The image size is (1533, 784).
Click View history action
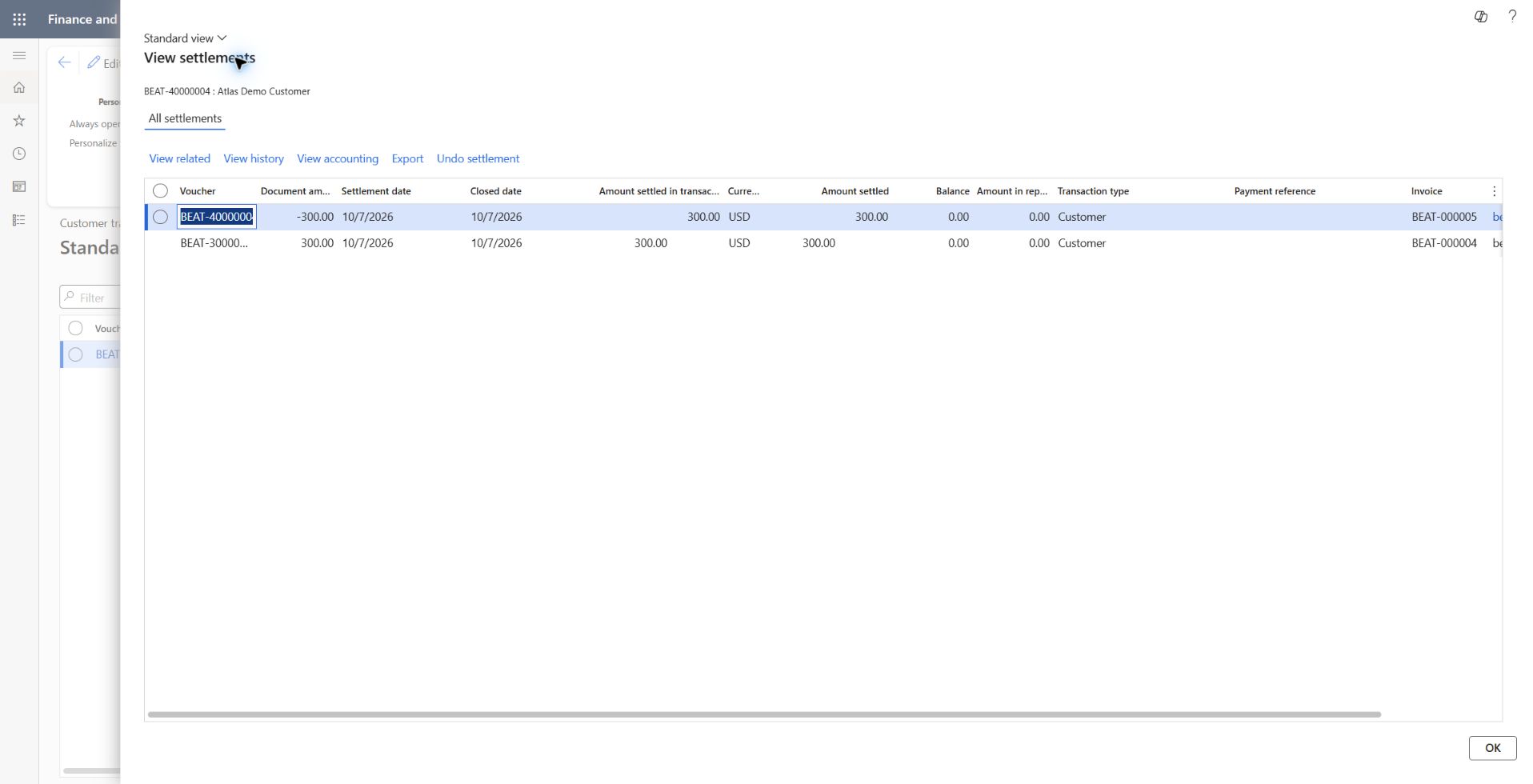[254, 158]
